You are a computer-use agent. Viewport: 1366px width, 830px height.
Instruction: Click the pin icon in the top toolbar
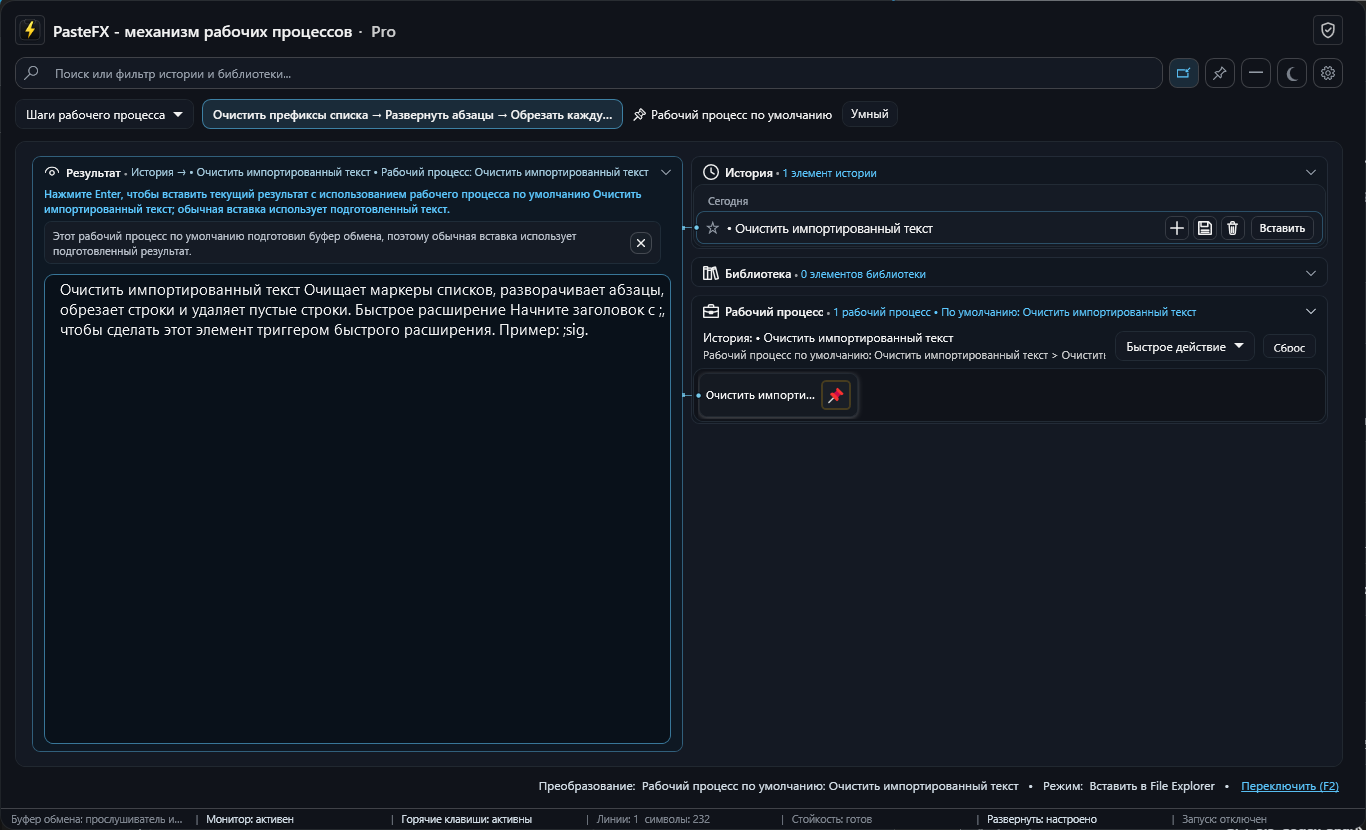[x=1220, y=73]
